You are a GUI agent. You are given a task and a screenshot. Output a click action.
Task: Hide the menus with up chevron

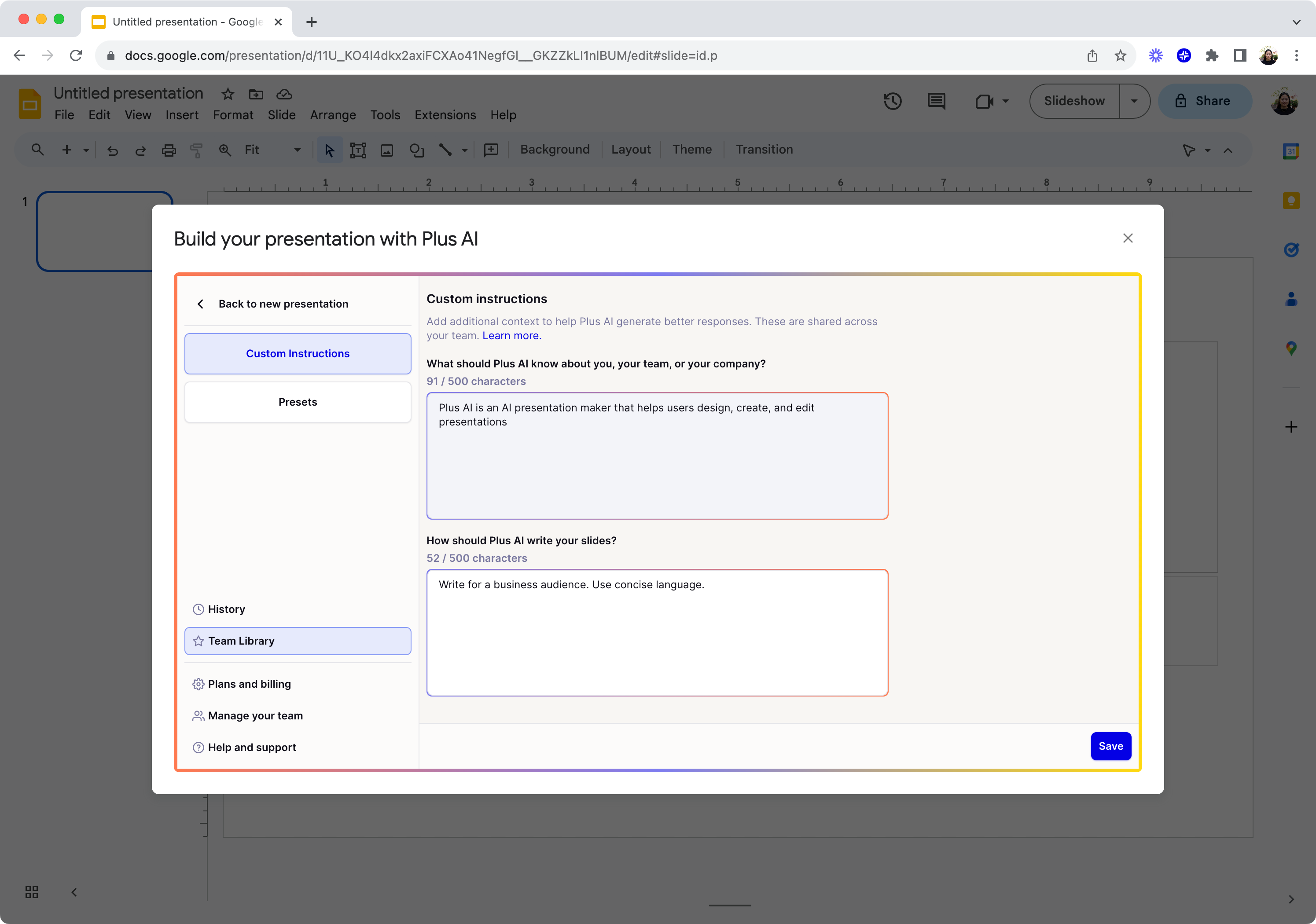click(x=1228, y=150)
